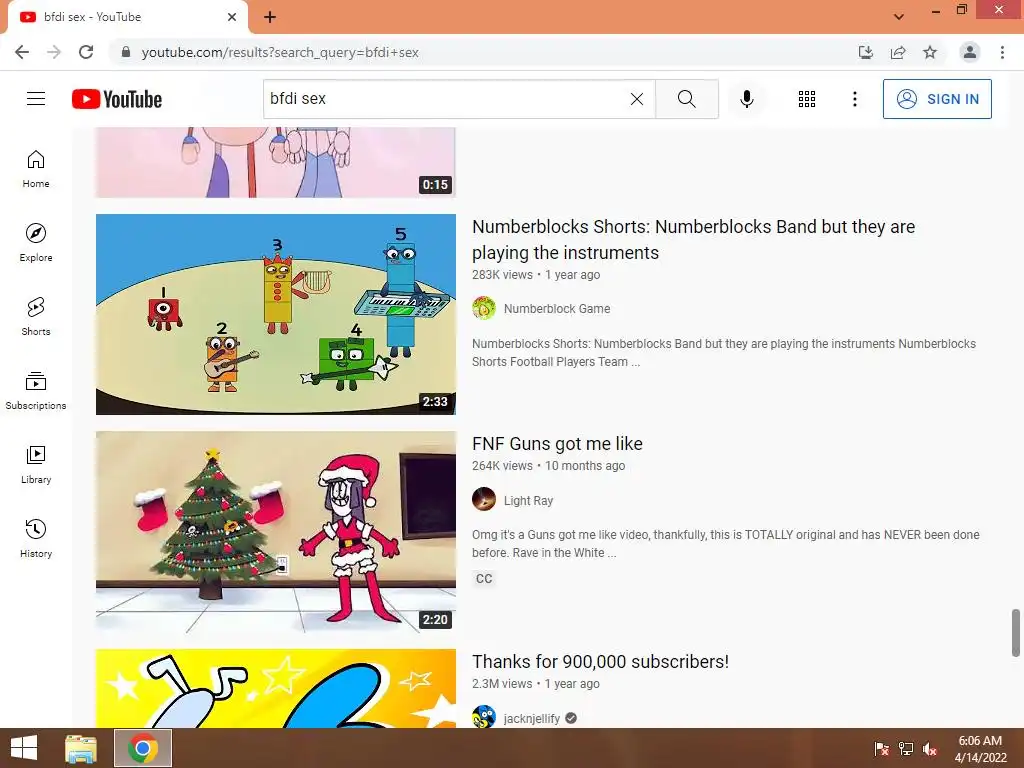
Task: Click the page vertical scrollbar thumb
Action: click(x=1016, y=633)
